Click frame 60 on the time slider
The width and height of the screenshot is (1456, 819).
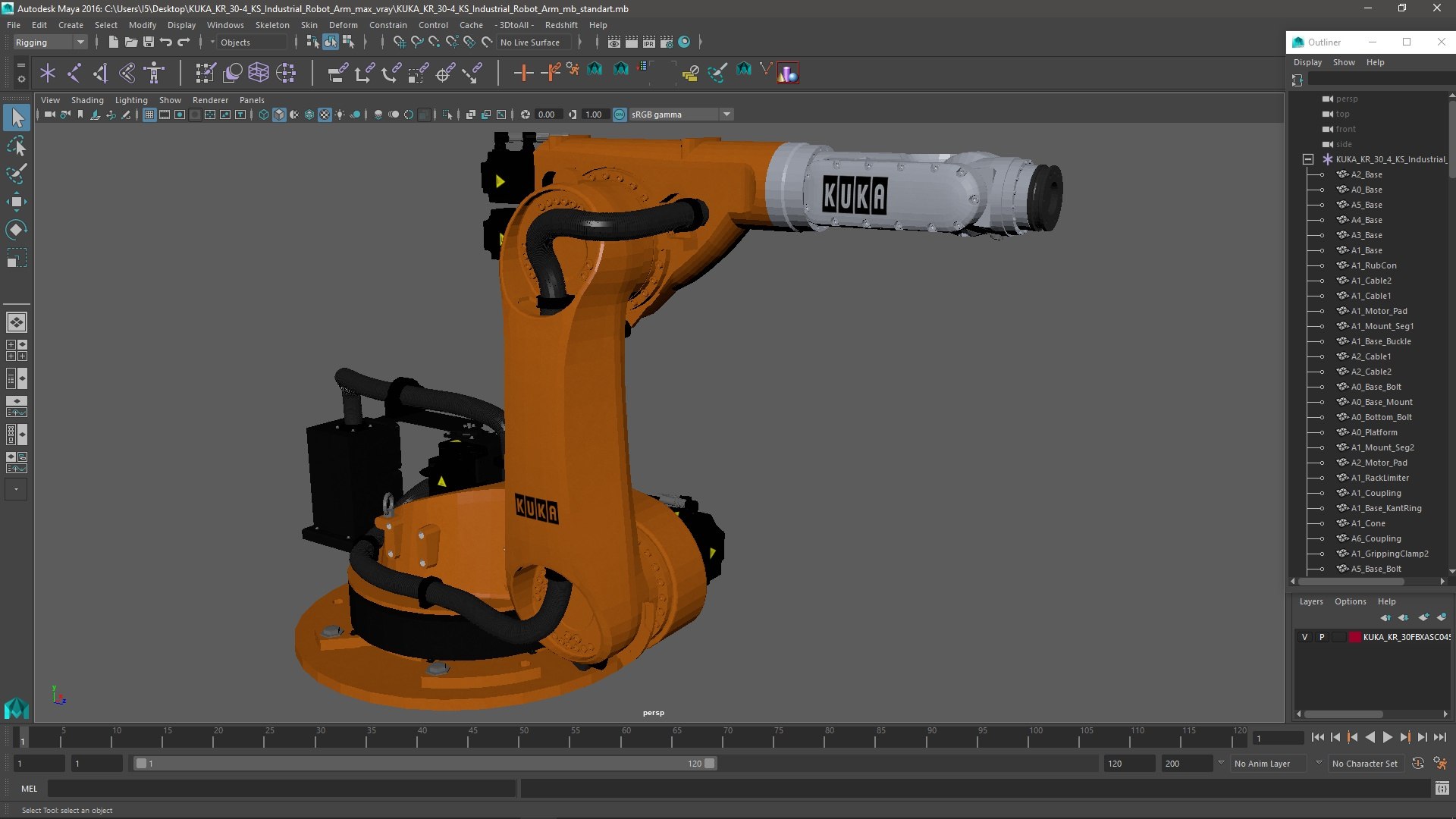point(626,738)
